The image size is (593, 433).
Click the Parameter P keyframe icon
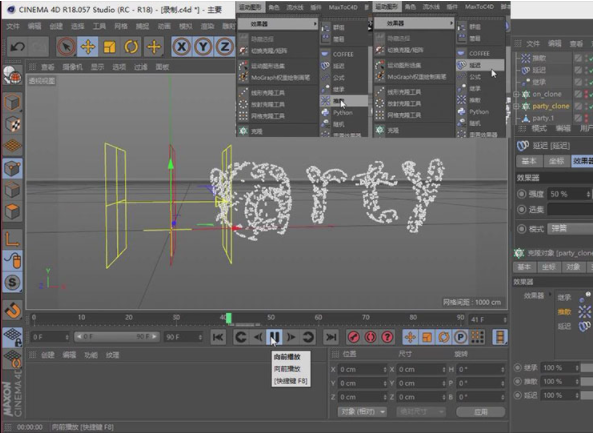click(460, 337)
